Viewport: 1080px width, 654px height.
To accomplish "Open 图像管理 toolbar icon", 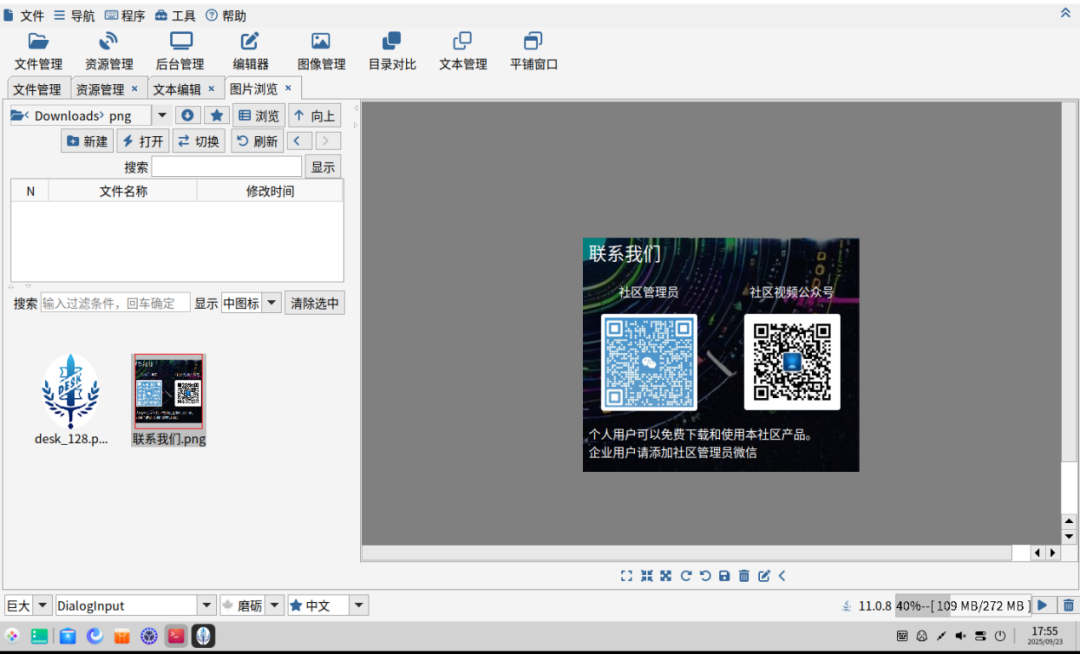I will [x=321, y=51].
